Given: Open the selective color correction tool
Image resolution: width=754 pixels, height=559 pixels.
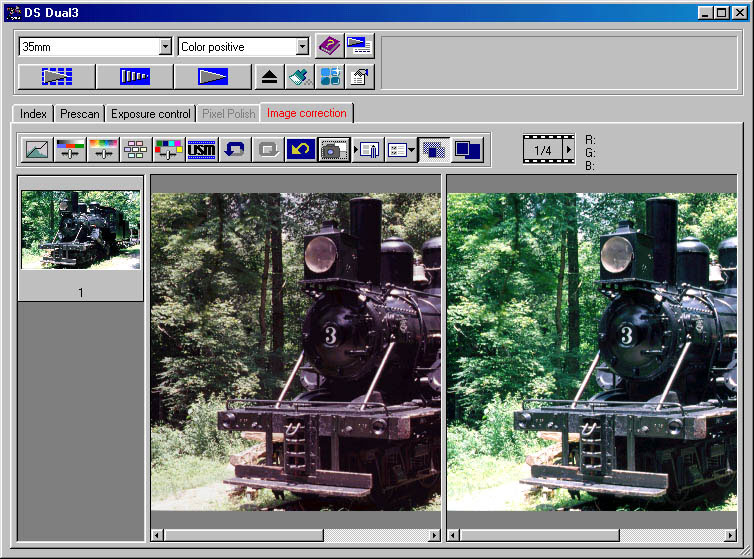Looking at the screenshot, I should [x=136, y=150].
